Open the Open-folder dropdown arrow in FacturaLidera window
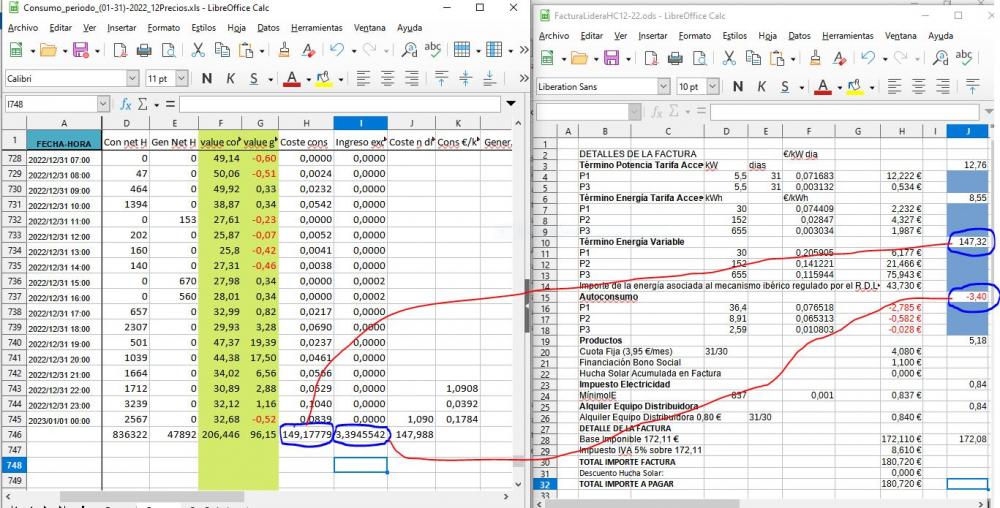1000x508 pixels. [x=596, y=59]
